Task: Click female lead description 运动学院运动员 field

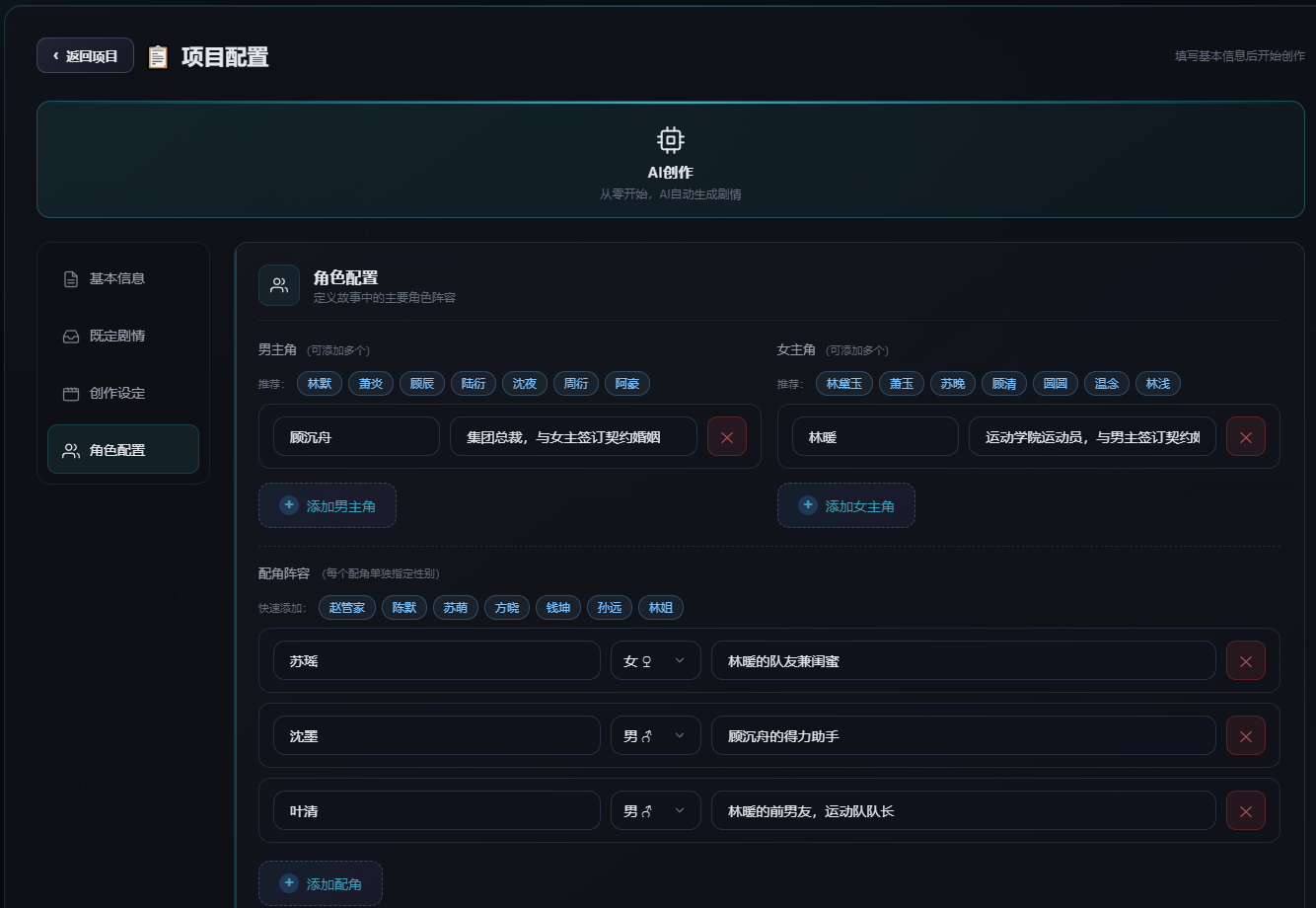Action: 1092,436
